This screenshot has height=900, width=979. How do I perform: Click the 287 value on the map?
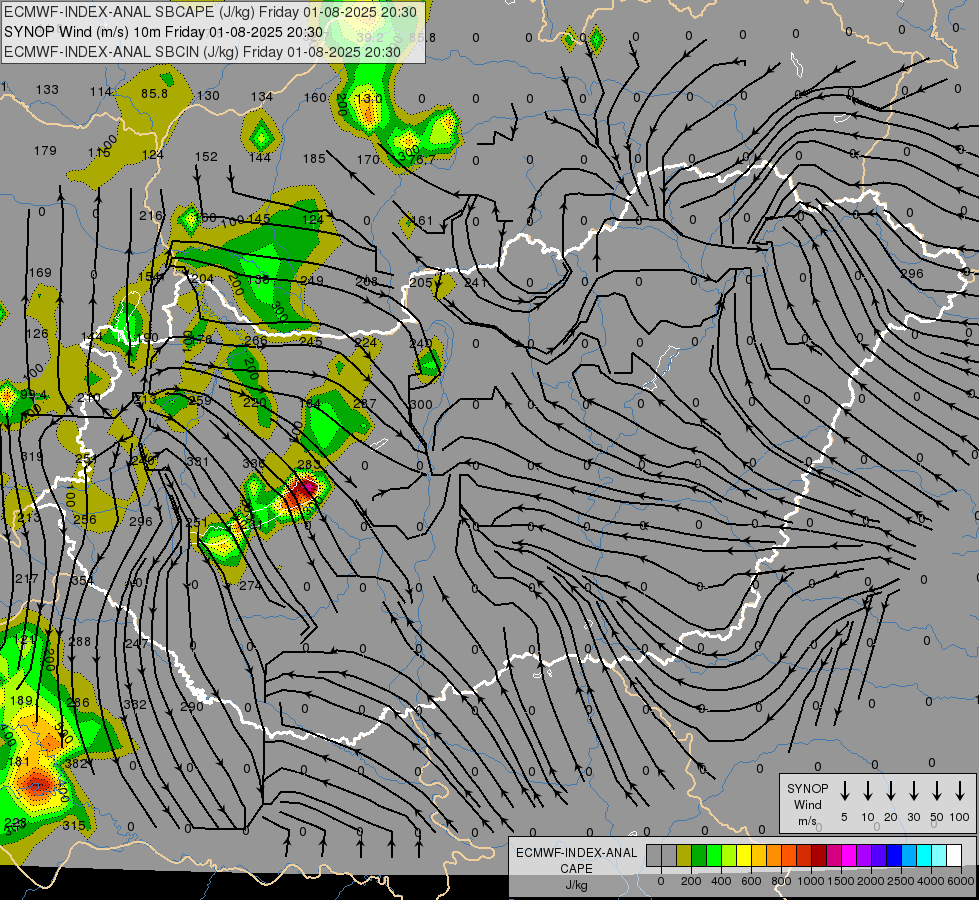365,404
